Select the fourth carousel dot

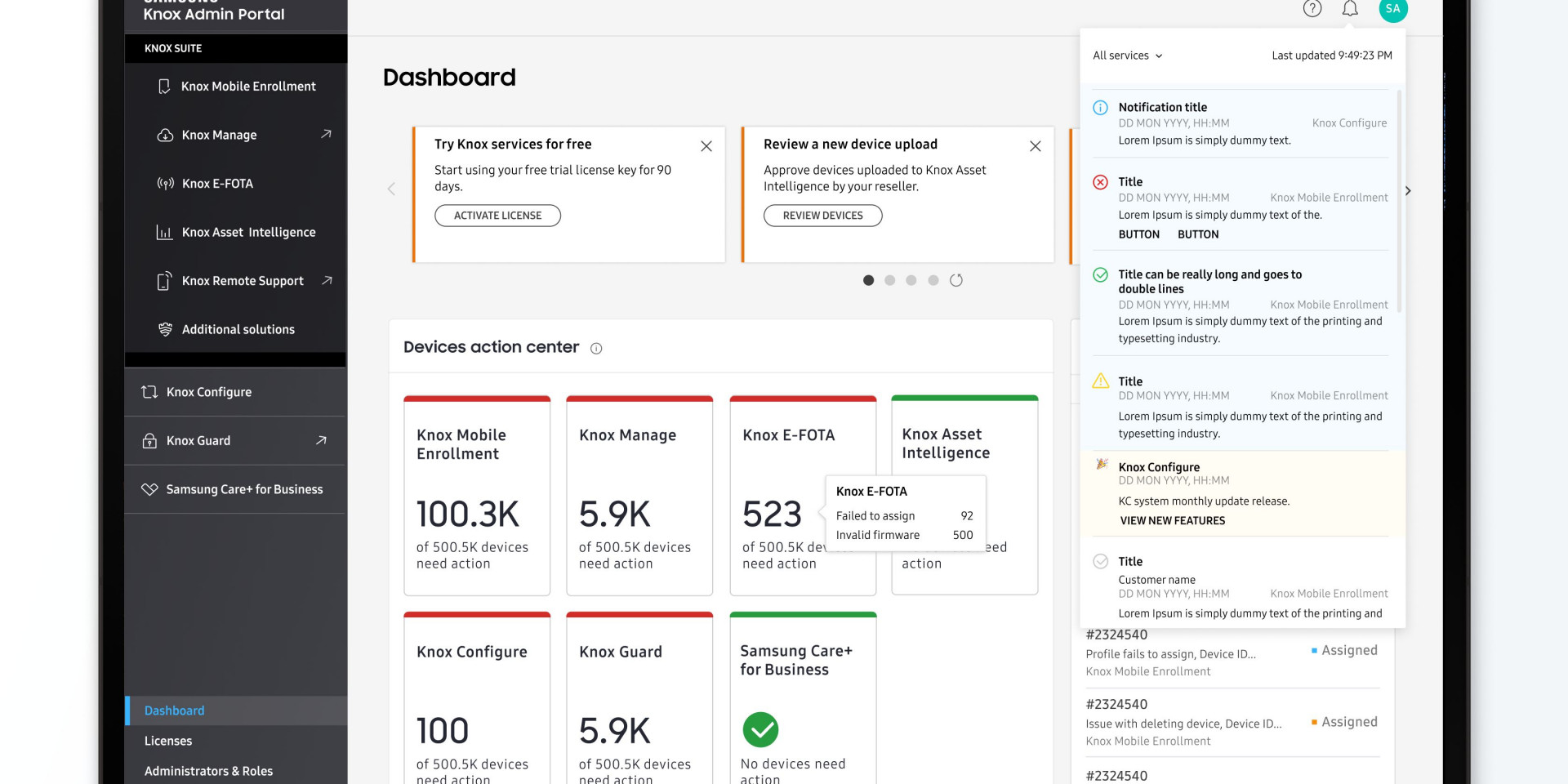coord(933,280)
